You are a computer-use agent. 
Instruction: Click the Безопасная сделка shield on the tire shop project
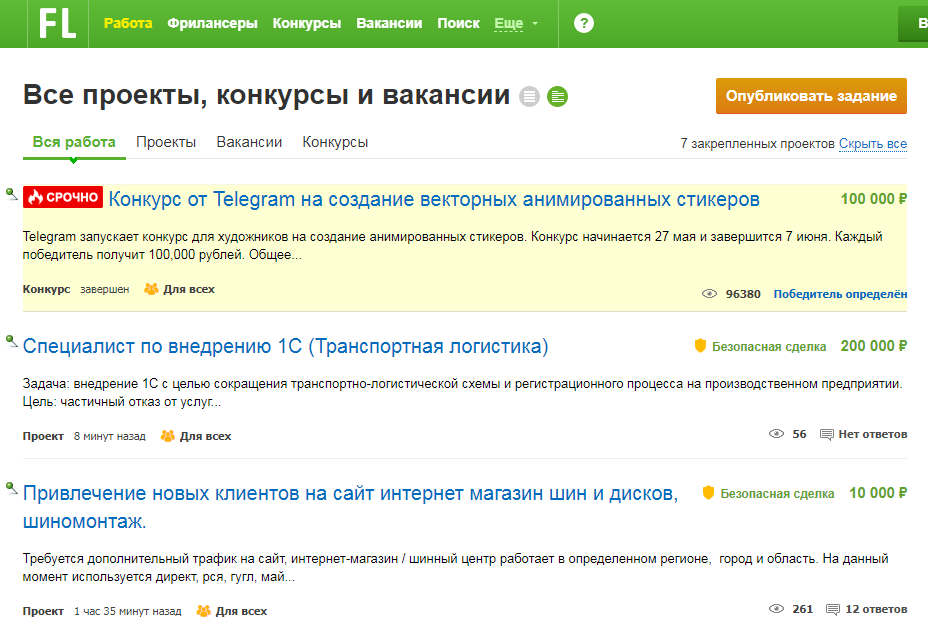(x=710, y=494)
